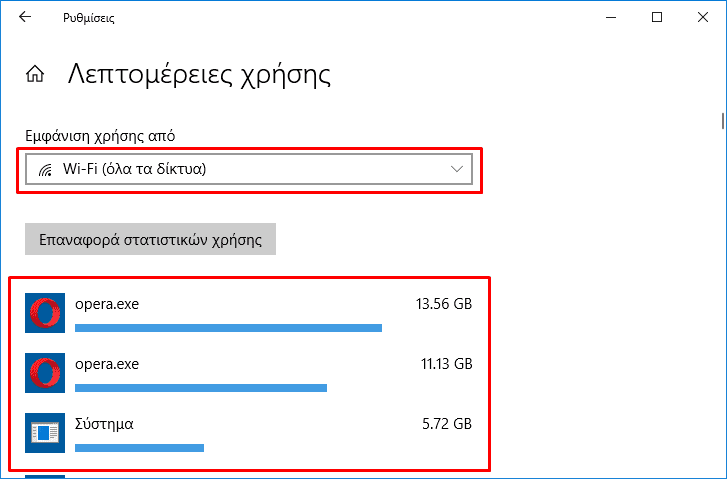Click the 11.13 GB usage value
727x479 pixels.
click(446, 364)
